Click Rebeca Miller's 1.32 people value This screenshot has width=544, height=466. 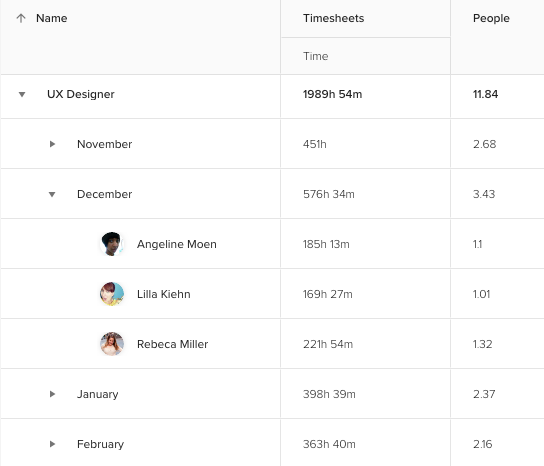pyautogui.click(x=483, y=344)
